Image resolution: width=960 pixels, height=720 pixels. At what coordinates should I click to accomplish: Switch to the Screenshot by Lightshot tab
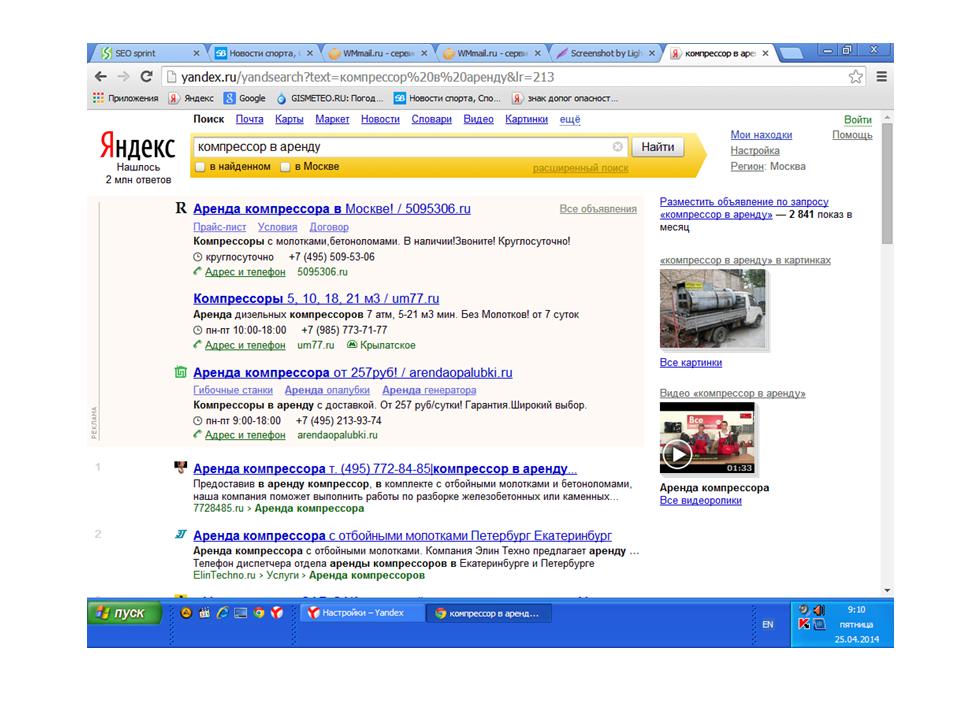pyautogui.click(x=606, y=53)
